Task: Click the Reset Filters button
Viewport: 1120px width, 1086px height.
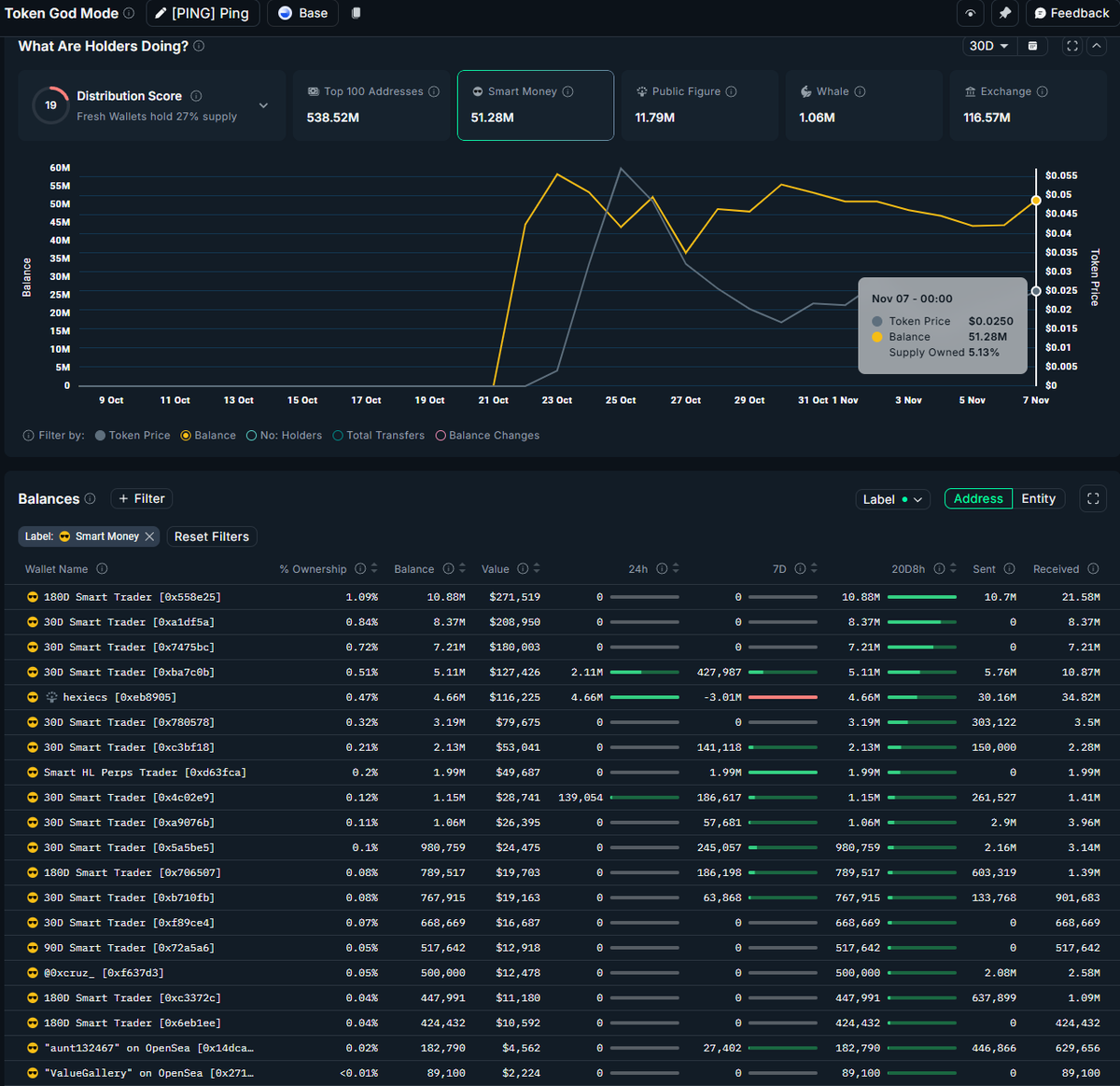Action: [211, 536]
